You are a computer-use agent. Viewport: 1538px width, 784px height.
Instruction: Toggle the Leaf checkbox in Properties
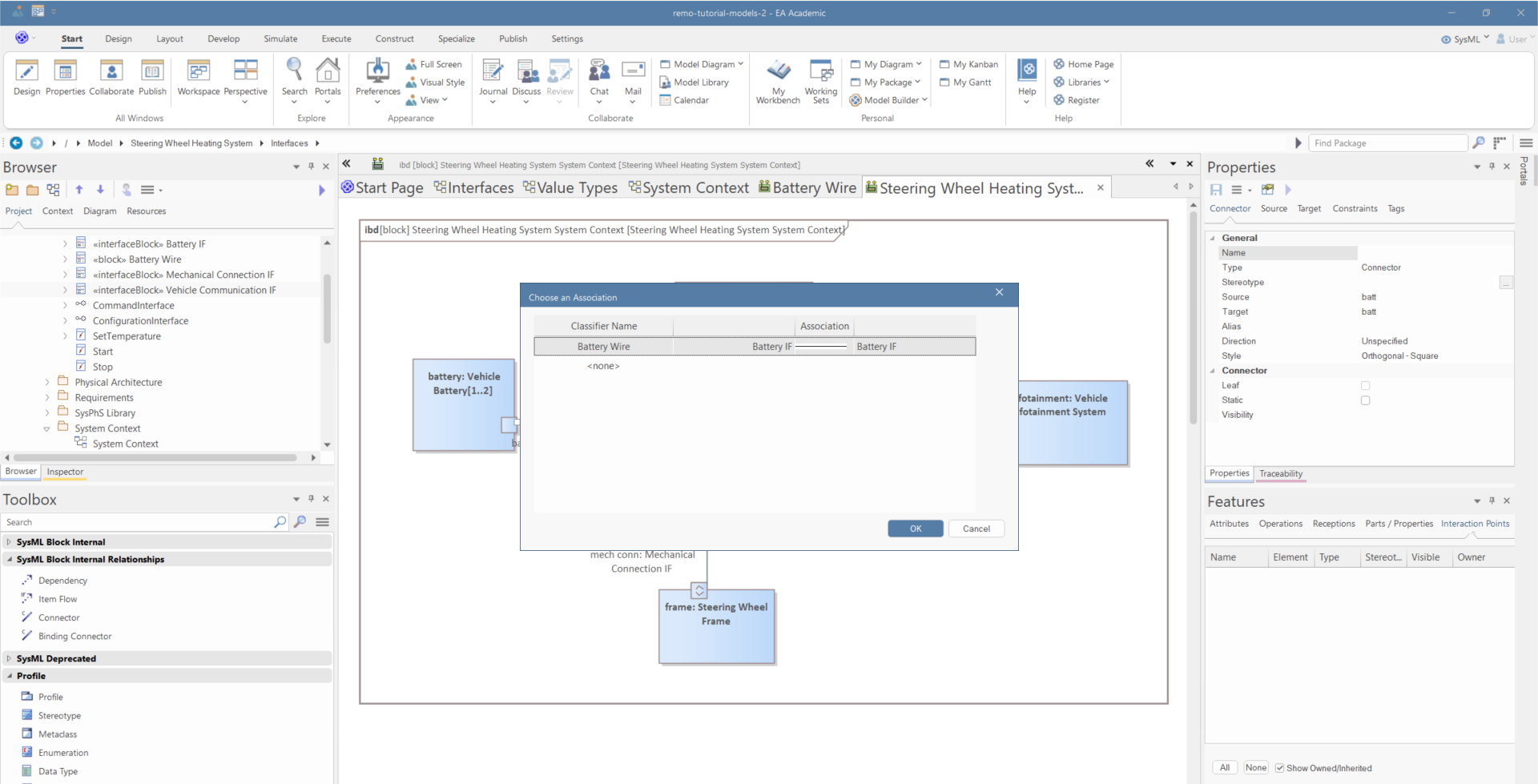point(1365,386)
